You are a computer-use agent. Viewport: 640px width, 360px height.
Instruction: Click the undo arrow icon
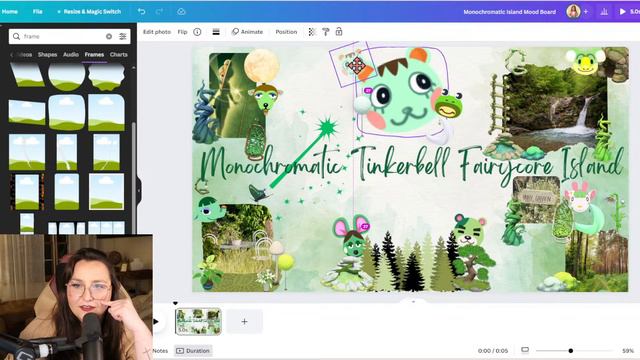tap(141, 11)
